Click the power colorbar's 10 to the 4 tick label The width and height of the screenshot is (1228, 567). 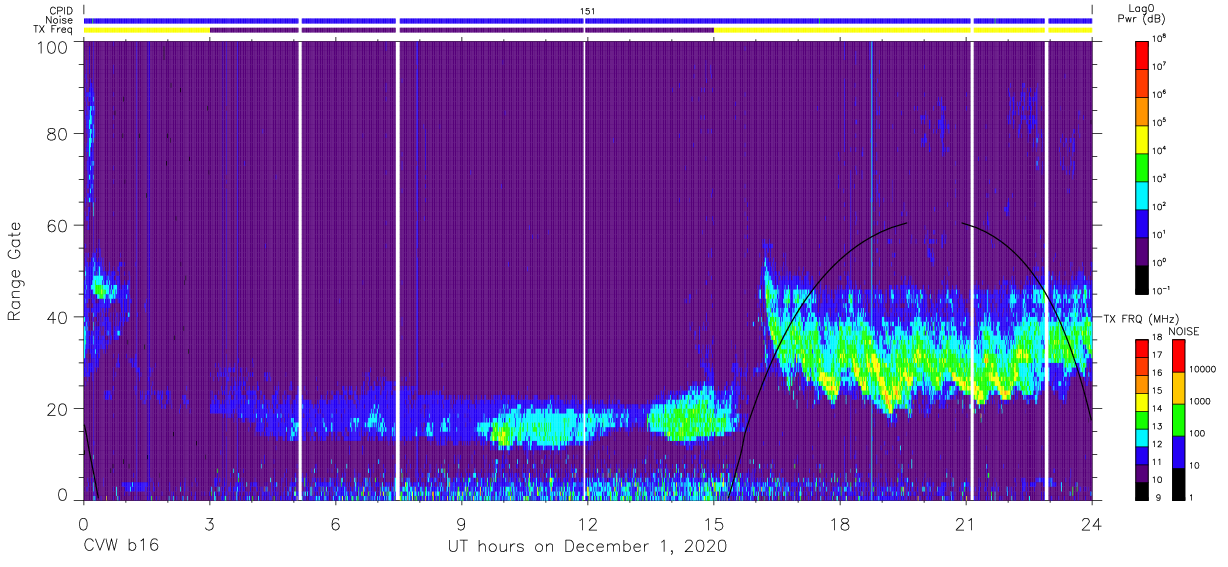[1161, 150]
